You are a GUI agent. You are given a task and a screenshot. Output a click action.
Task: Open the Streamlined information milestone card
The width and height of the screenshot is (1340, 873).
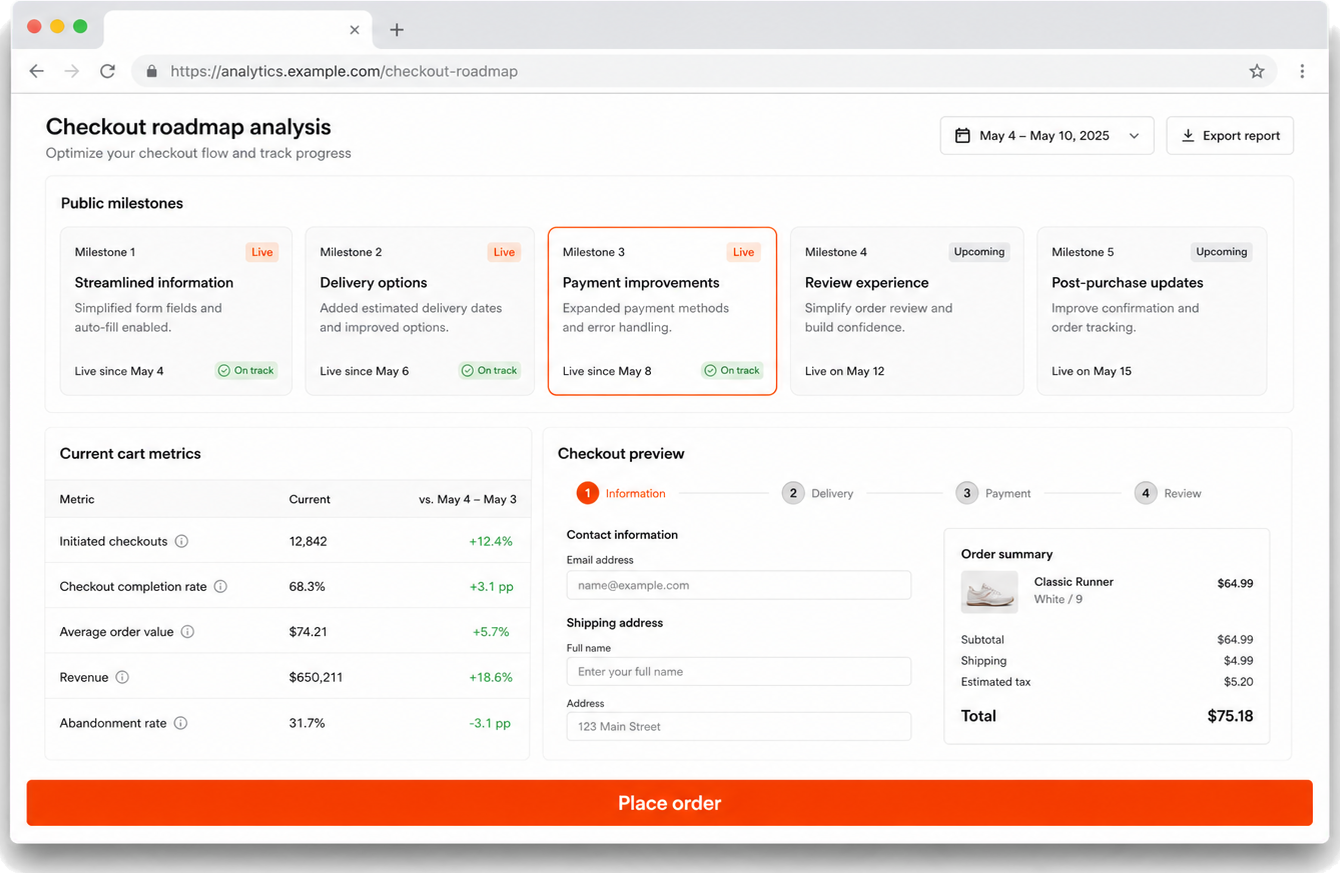click(x=176, y=311)
